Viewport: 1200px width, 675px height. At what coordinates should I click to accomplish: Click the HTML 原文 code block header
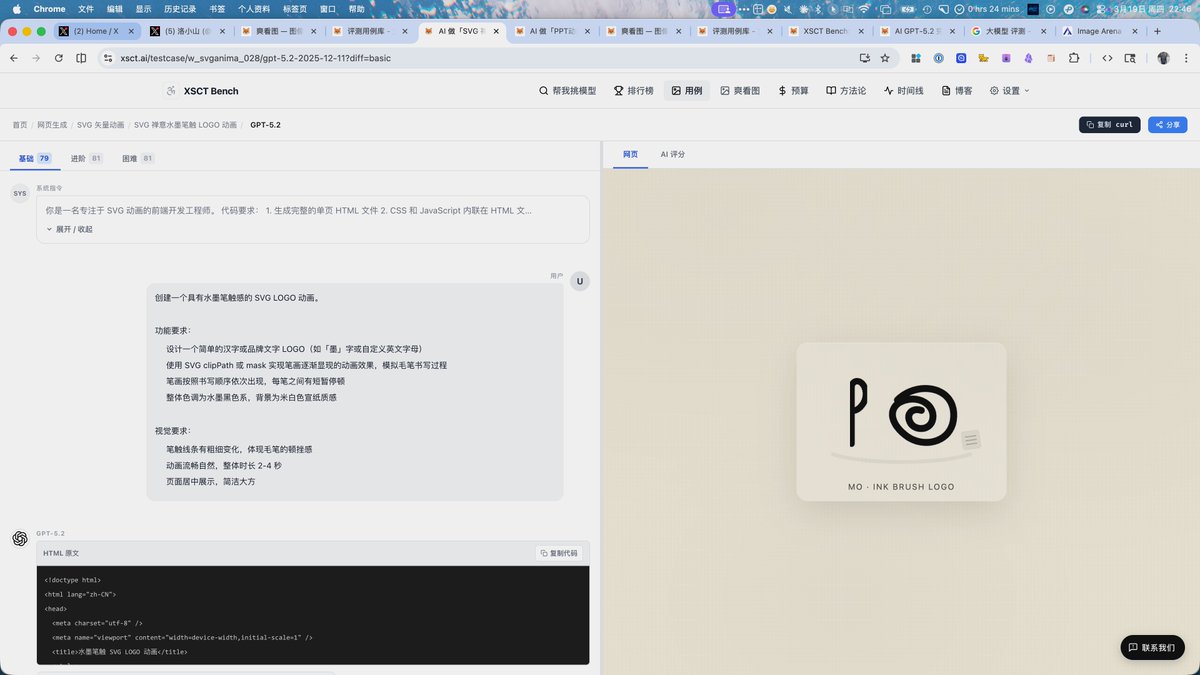coord(313,553)
